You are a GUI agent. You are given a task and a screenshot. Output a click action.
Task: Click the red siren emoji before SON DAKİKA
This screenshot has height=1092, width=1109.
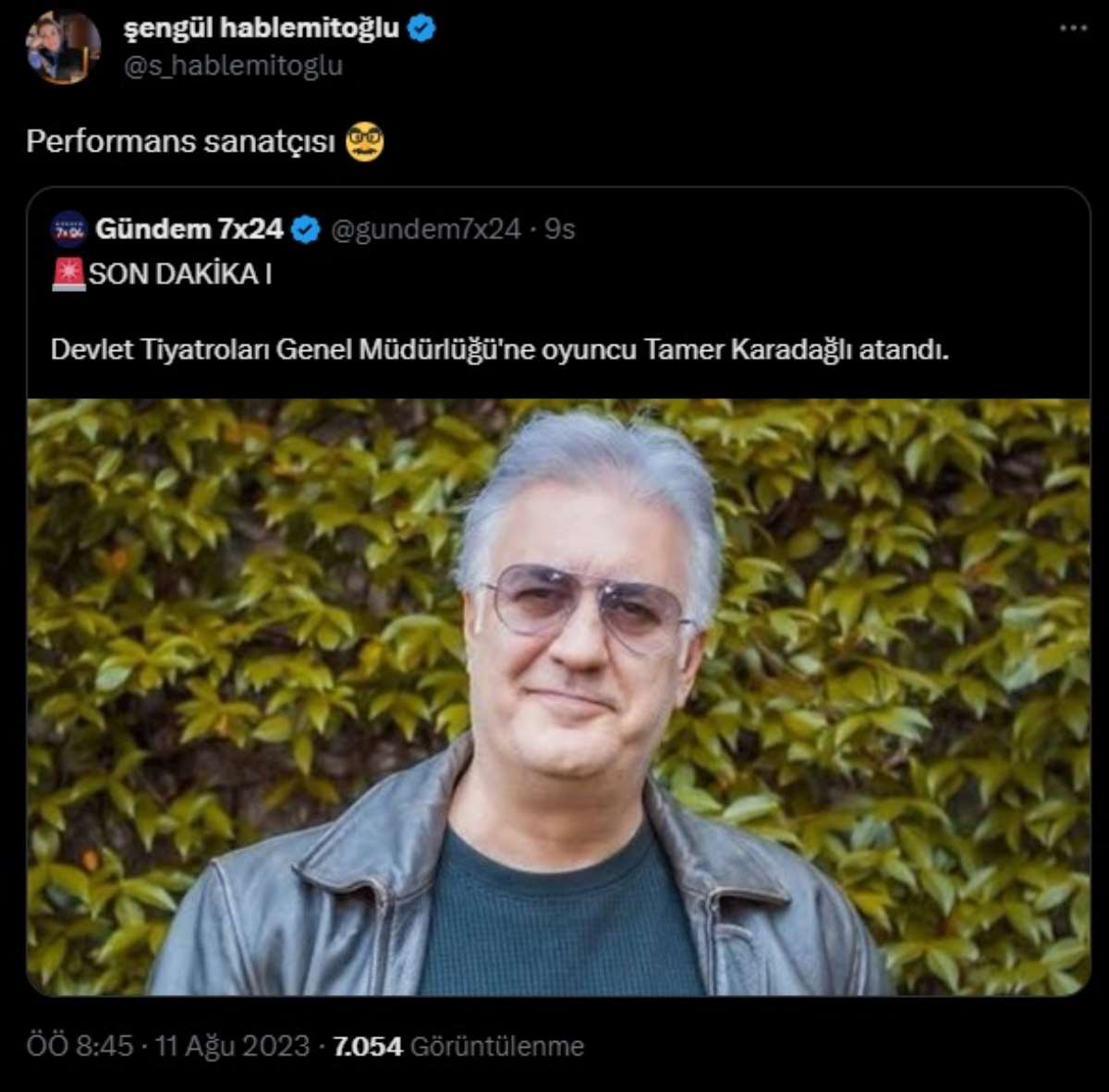click(68, 274)
